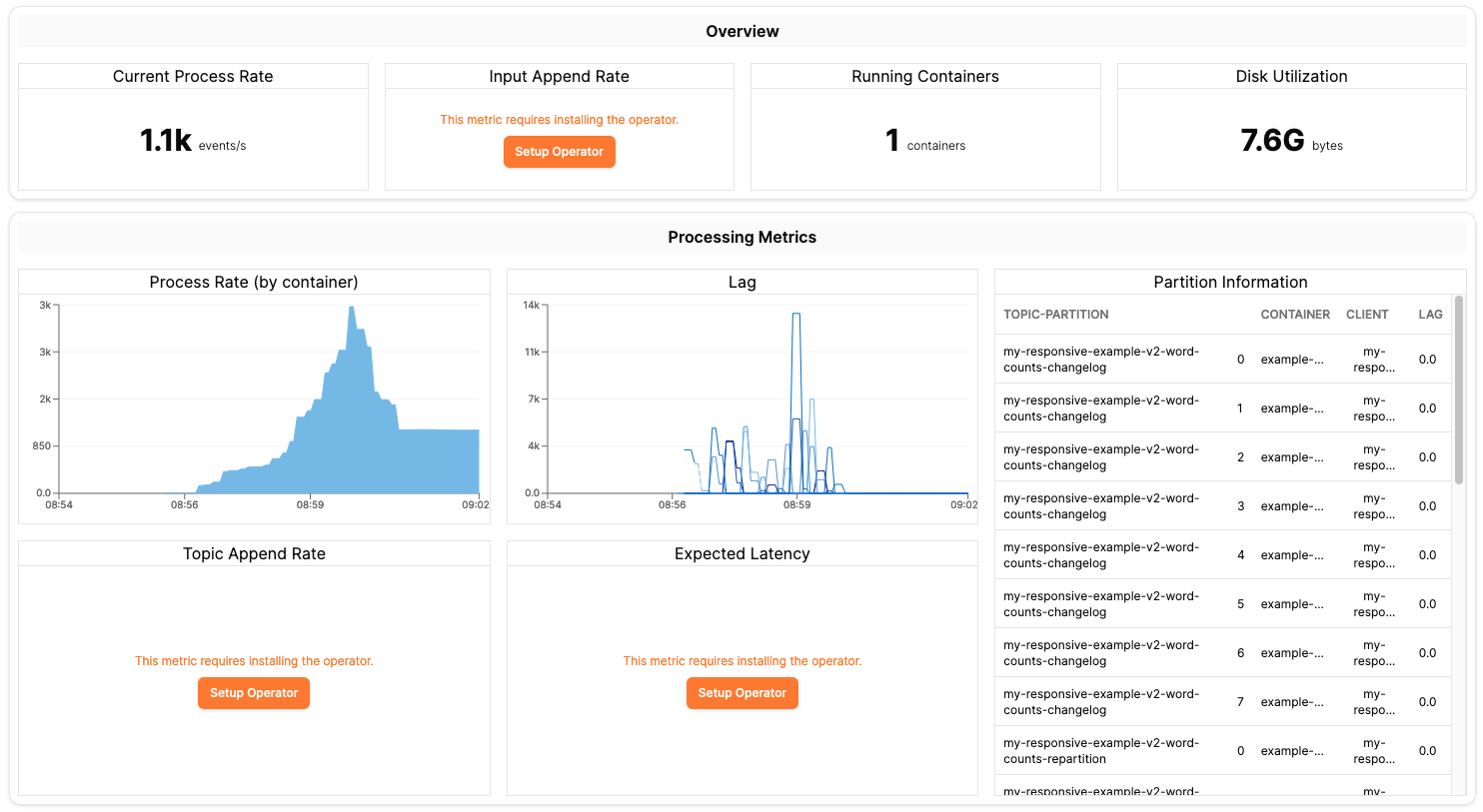This screenshot has height=812, width=1483.
Task: Click the Topic Append Rate panel title
Action: pyautogui.click(x=254, y=553)
